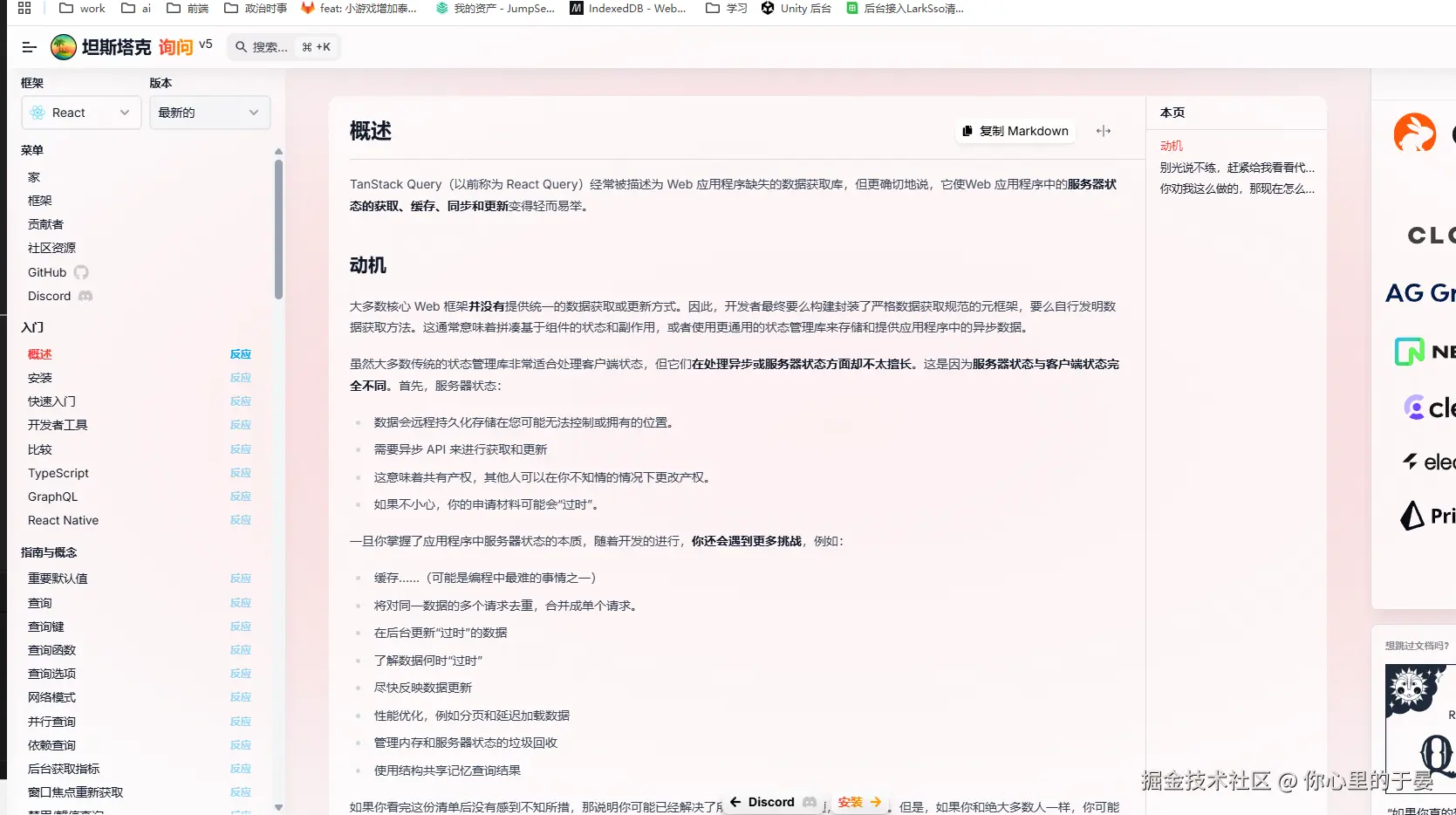The image size is (1456, 815).
Task: Jump to 动机 via the 本页 panel link
Action: point(1172,146)
